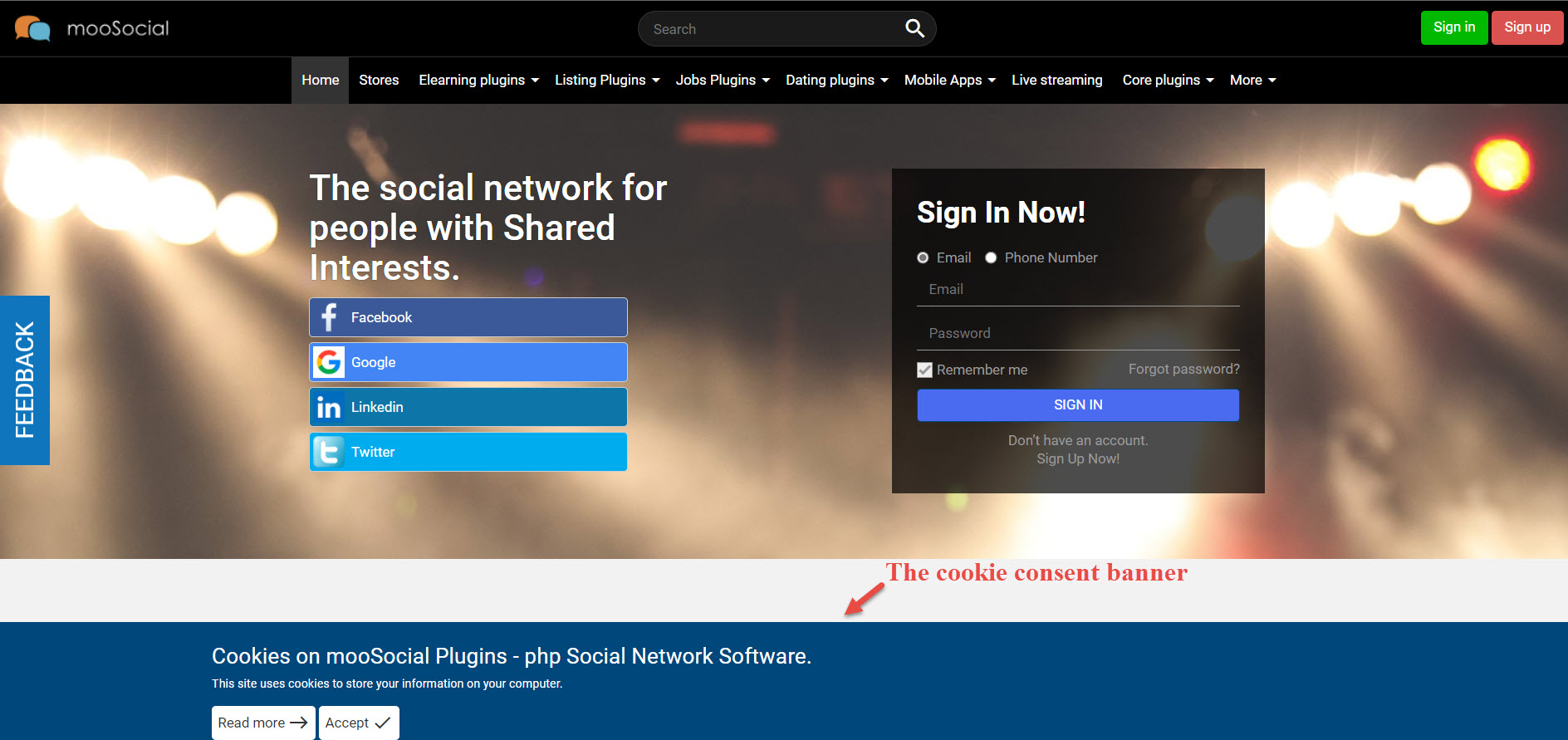The width and height of the screenshot is (1568, 740).
Task: Expand the Jobs Plugins dropdown
Action: point(723,80)
